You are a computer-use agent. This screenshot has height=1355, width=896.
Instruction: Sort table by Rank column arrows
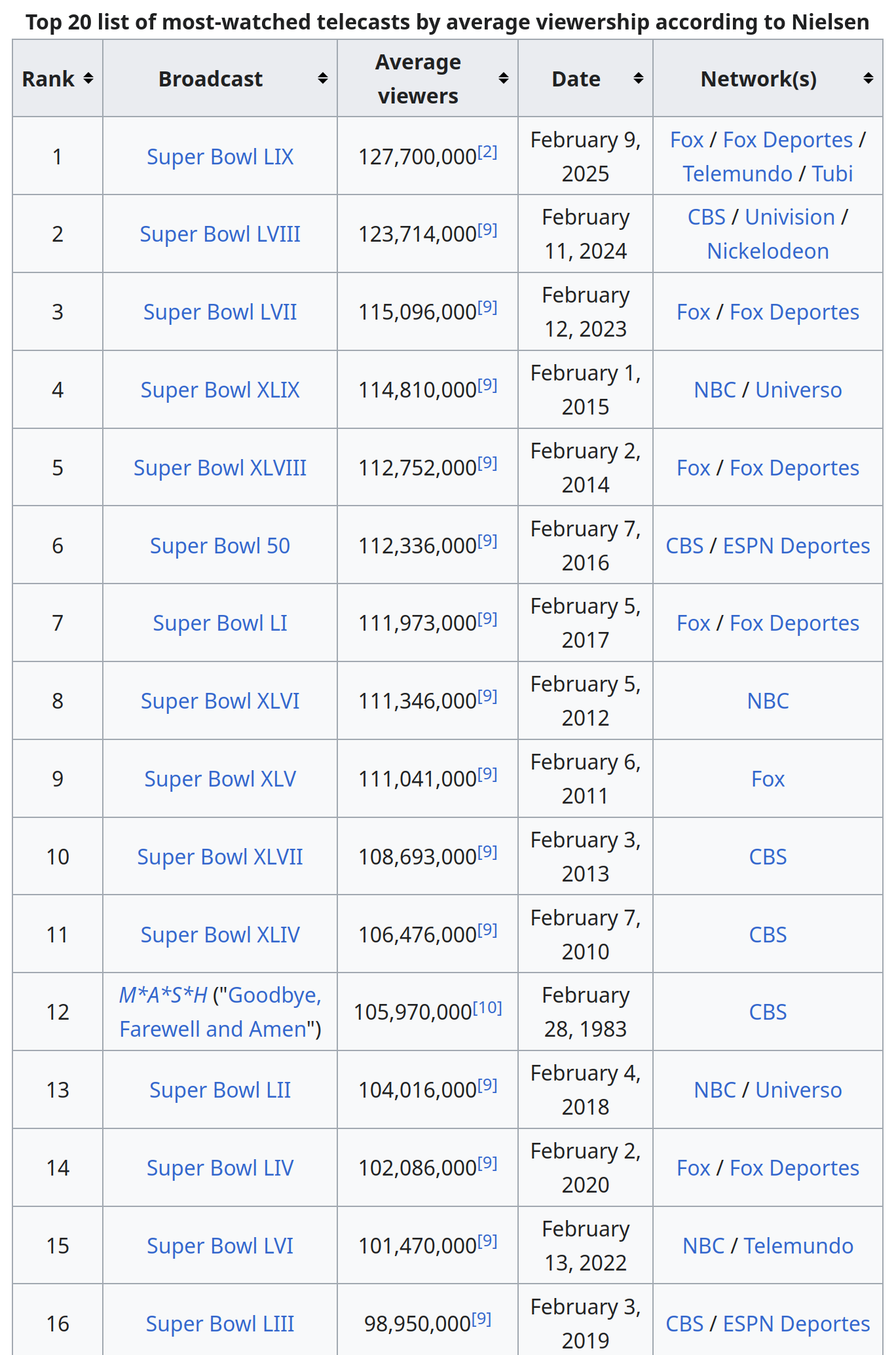88,79
